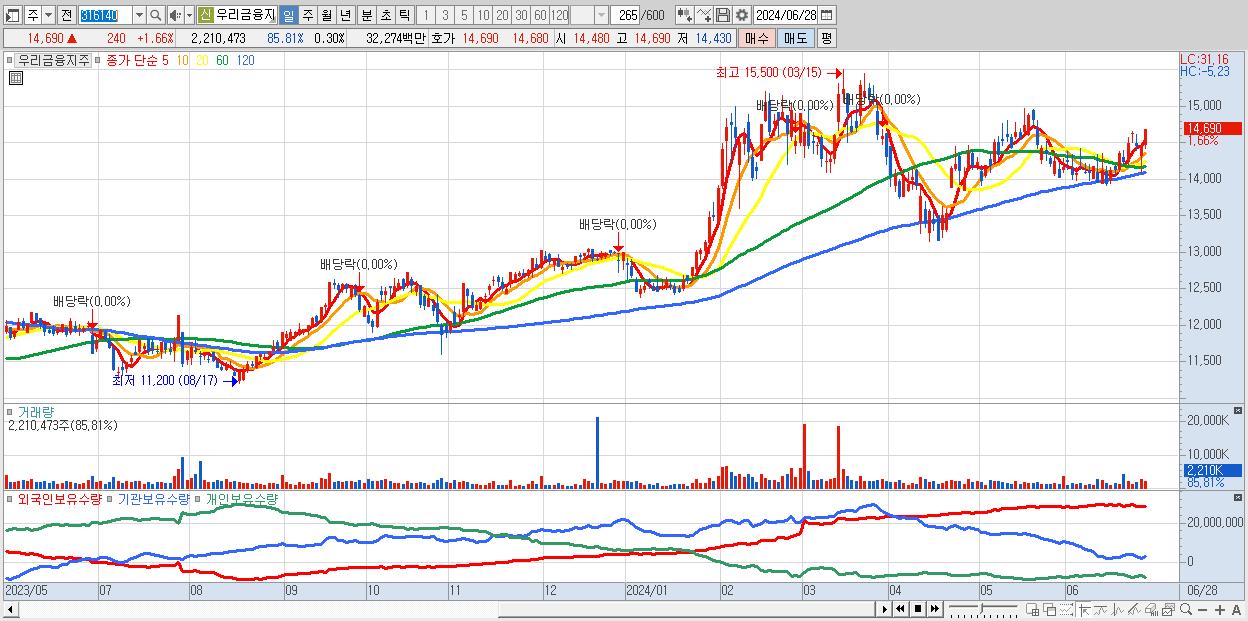Choose the 20 interval button

502,15
